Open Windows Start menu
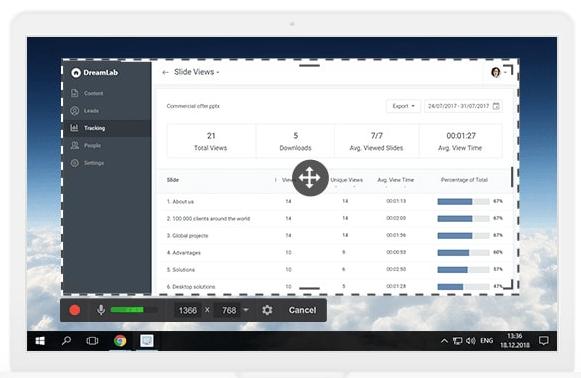 click(40, 341)
